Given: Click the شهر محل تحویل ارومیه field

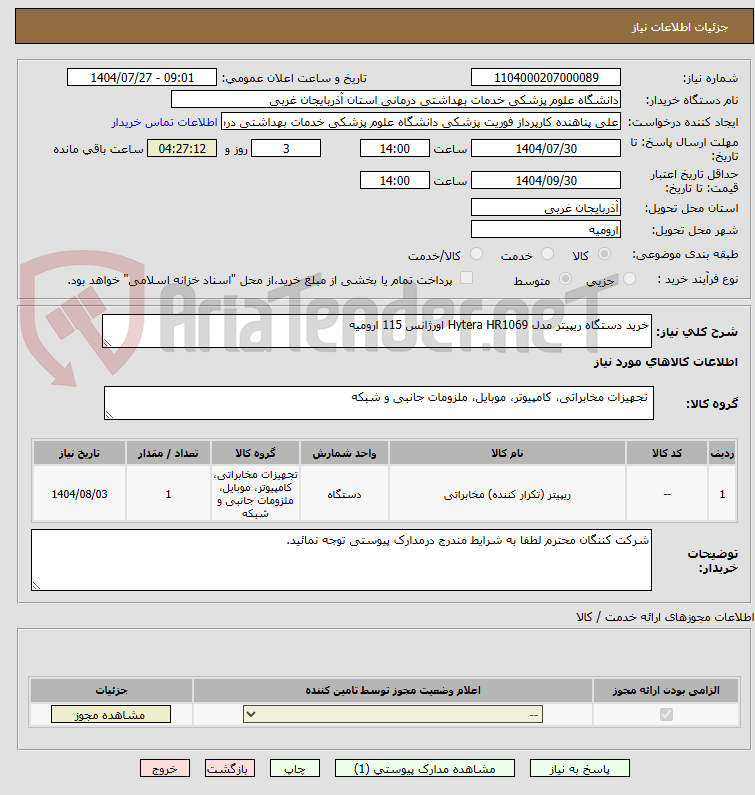Looking at the screenshot, I should click(546, 230).
